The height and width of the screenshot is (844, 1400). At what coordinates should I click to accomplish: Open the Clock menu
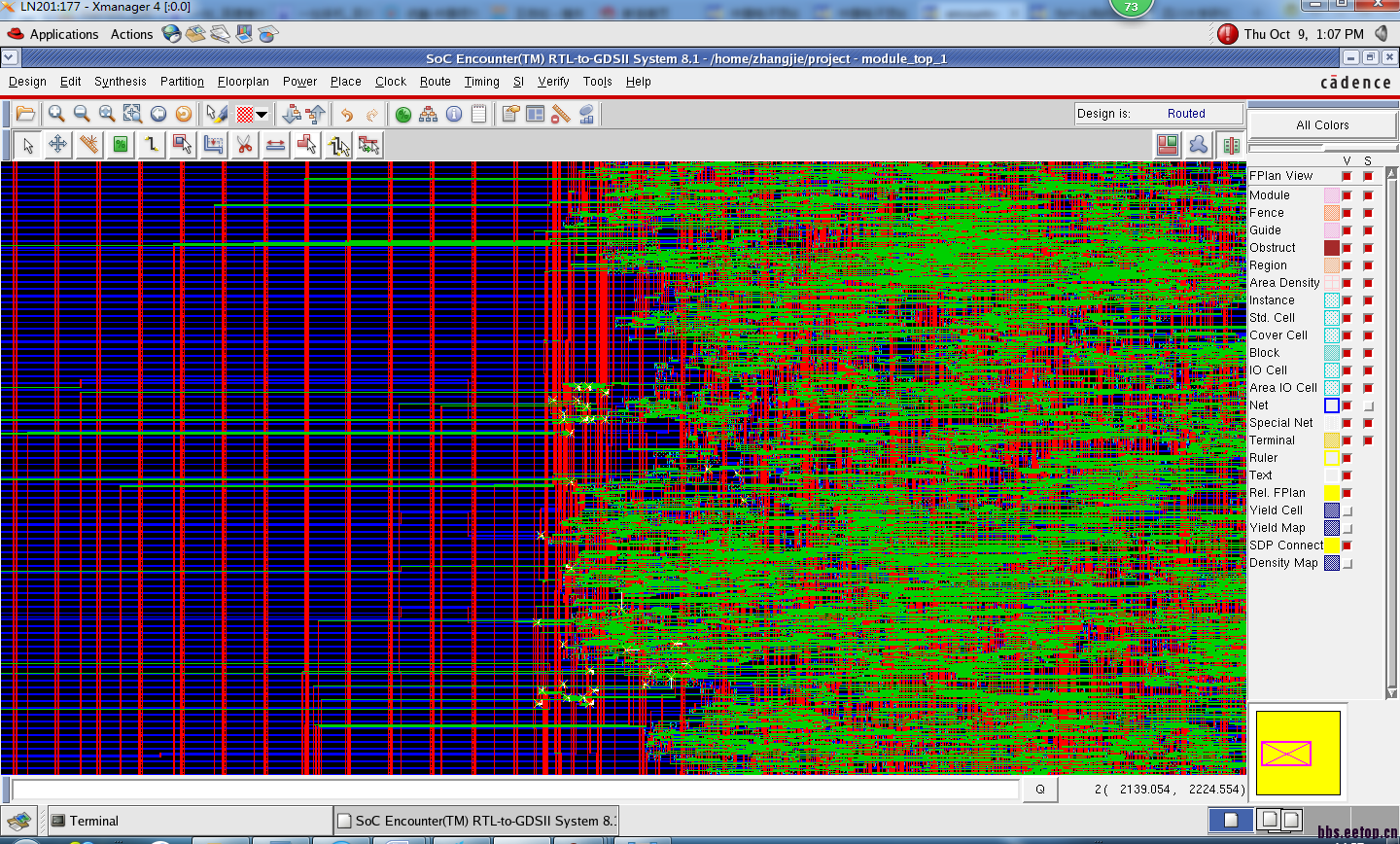(x=391, y=82)
